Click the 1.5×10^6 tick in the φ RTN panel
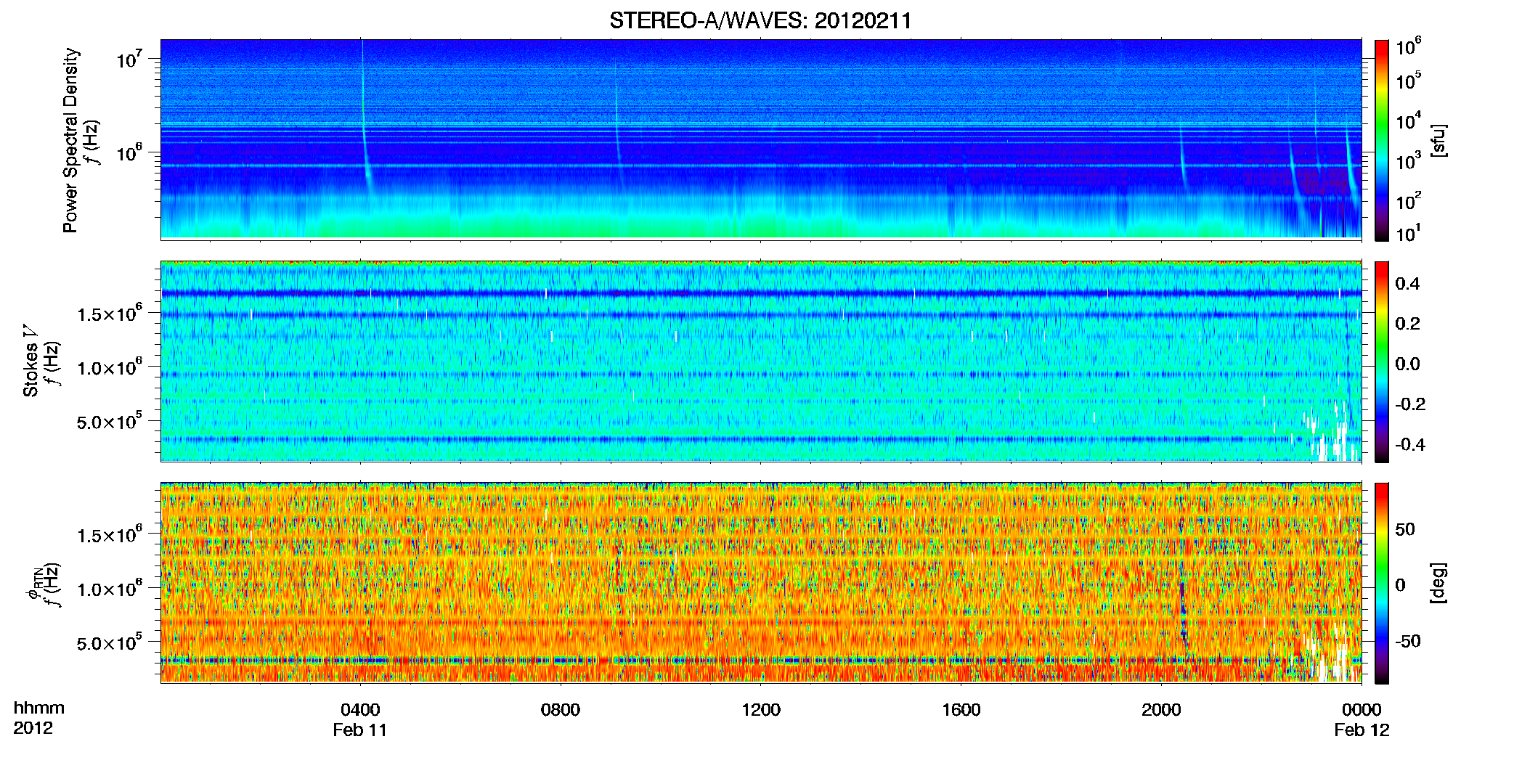1522x784 pixels. point(110,534)
